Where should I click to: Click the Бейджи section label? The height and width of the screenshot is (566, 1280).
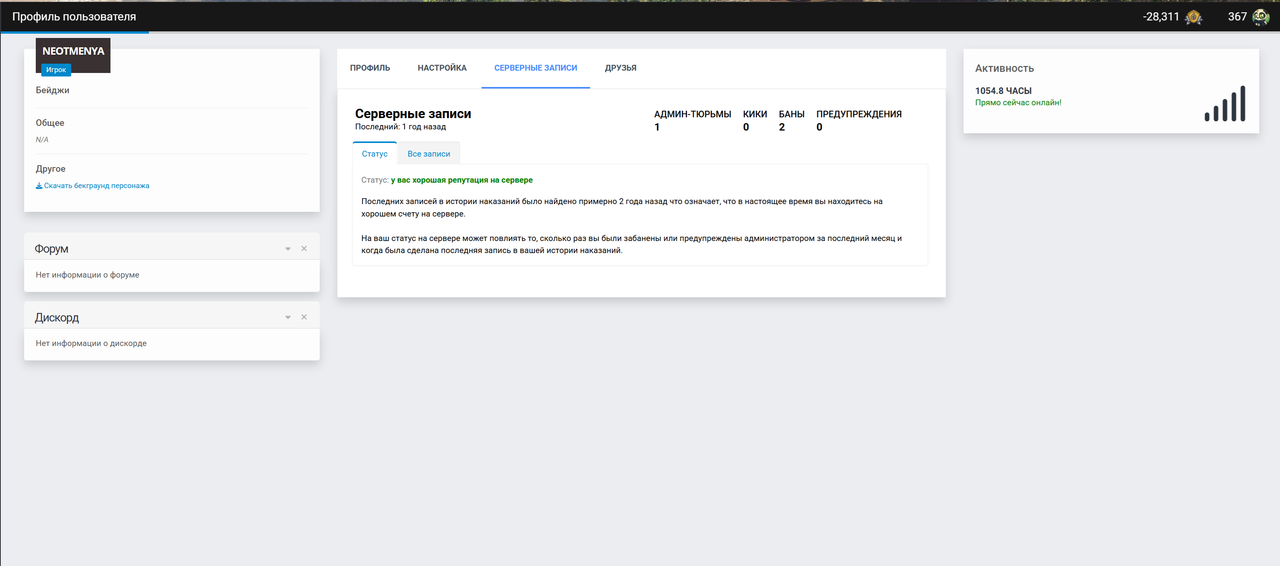(52, 90)
